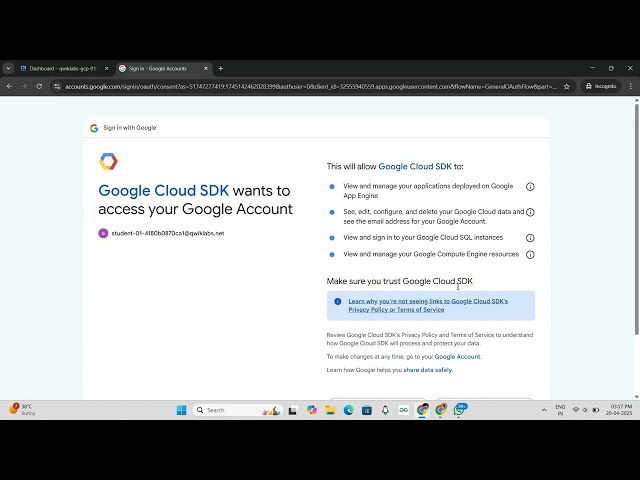The height and width of the screenshot is (480, 640).
Task: Launch Copilot from the taskbar
Action: [312, 410]
